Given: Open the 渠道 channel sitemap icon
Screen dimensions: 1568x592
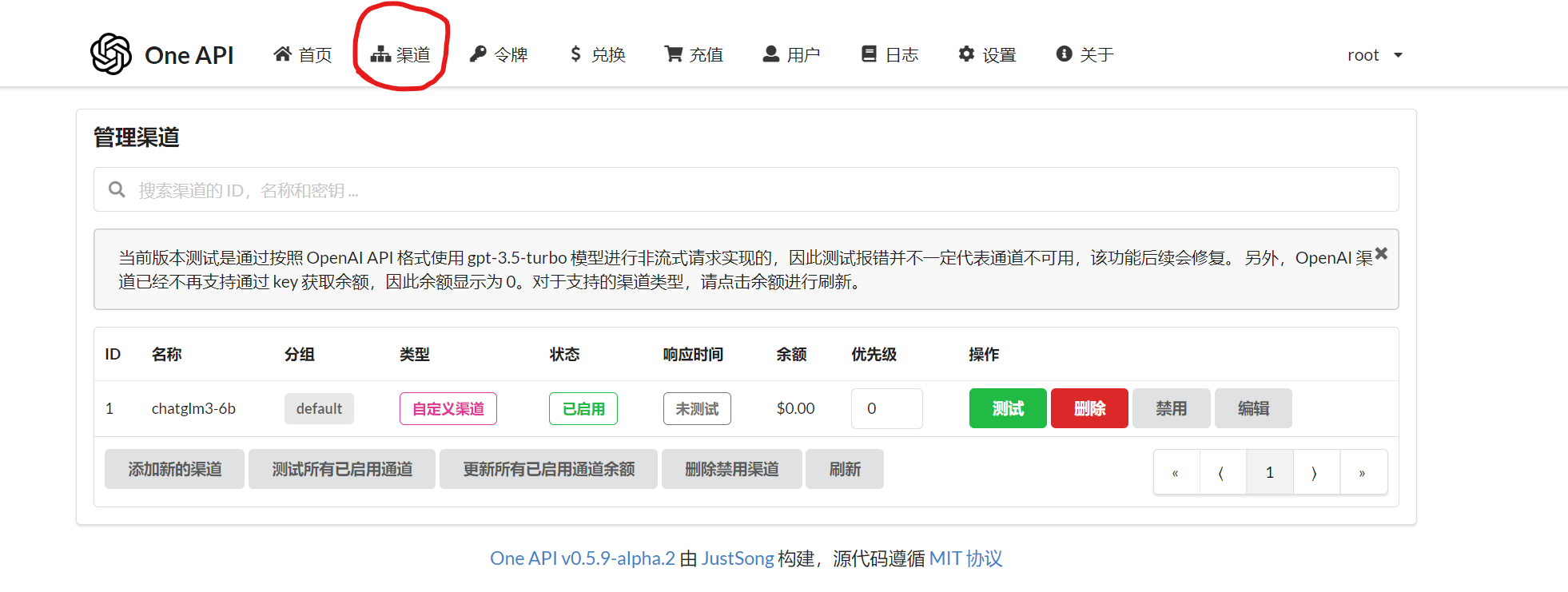Looking at the screenshot, I should [380, 54].
